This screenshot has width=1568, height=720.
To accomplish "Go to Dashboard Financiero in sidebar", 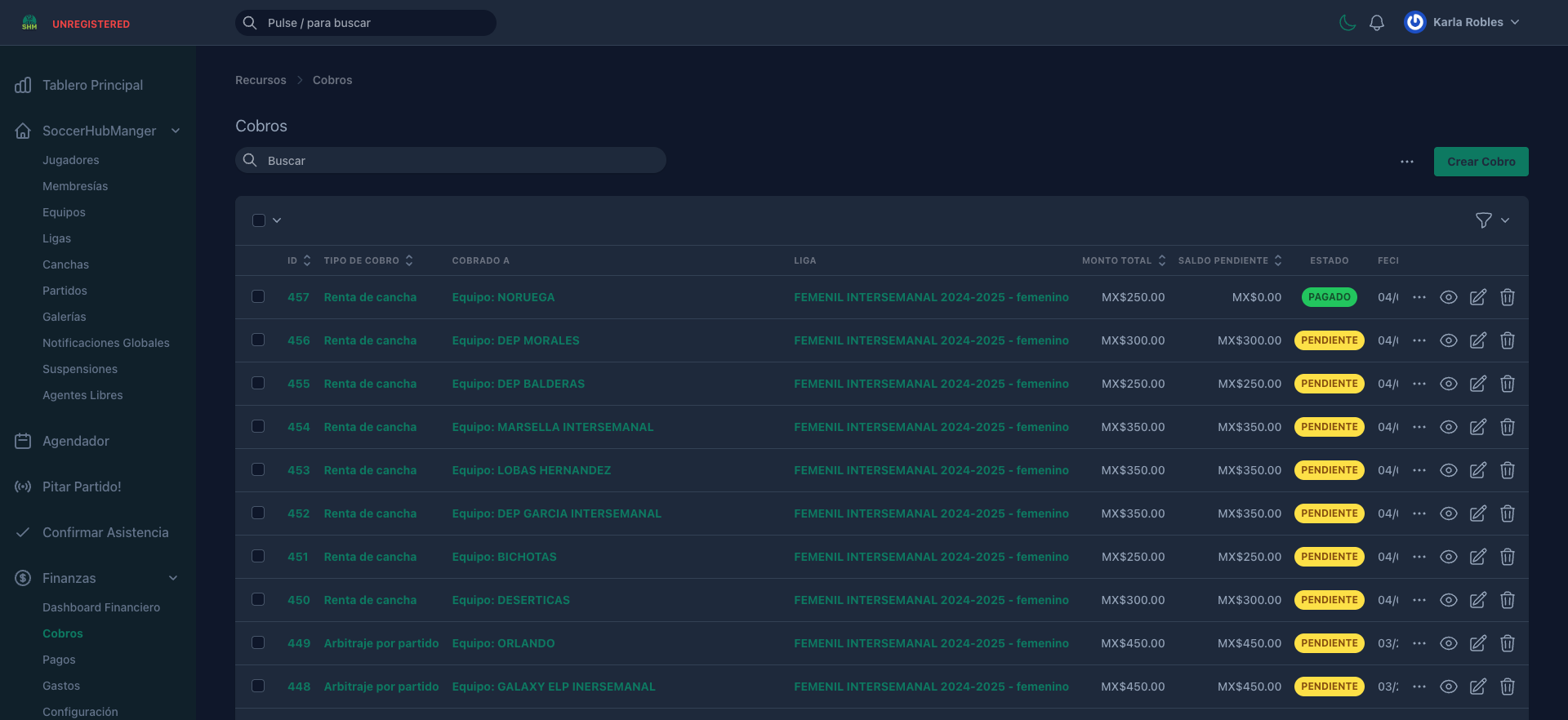I will [x=101, y=607].
